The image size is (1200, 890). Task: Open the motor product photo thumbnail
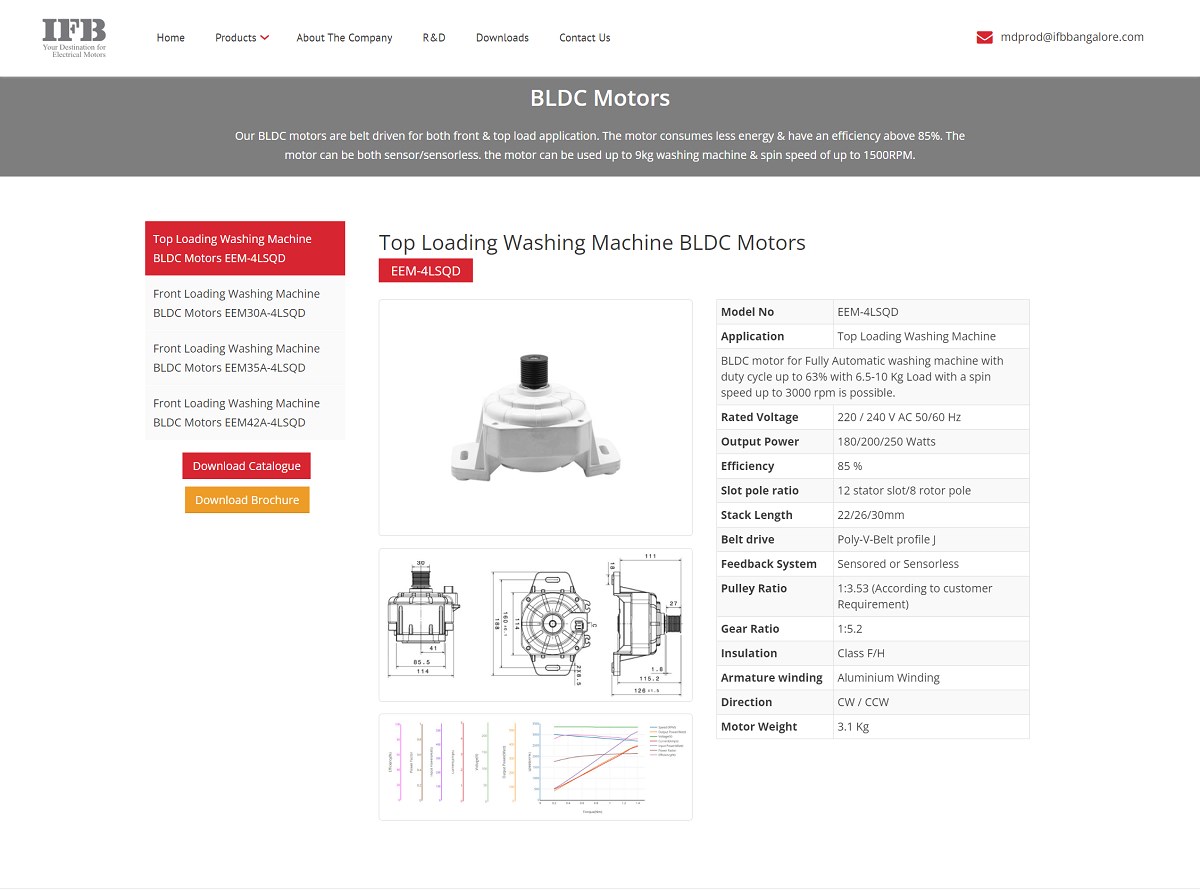(x=535, y=416)
